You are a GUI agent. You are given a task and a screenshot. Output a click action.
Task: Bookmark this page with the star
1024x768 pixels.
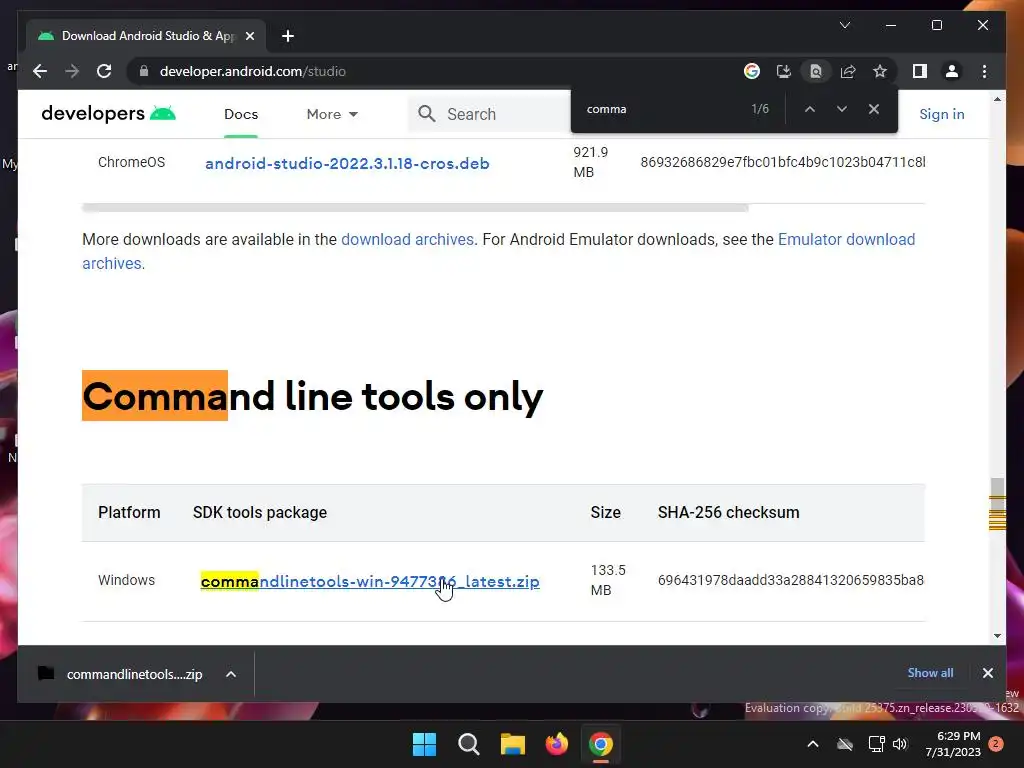pyautogui.click(x=880, y=71)
